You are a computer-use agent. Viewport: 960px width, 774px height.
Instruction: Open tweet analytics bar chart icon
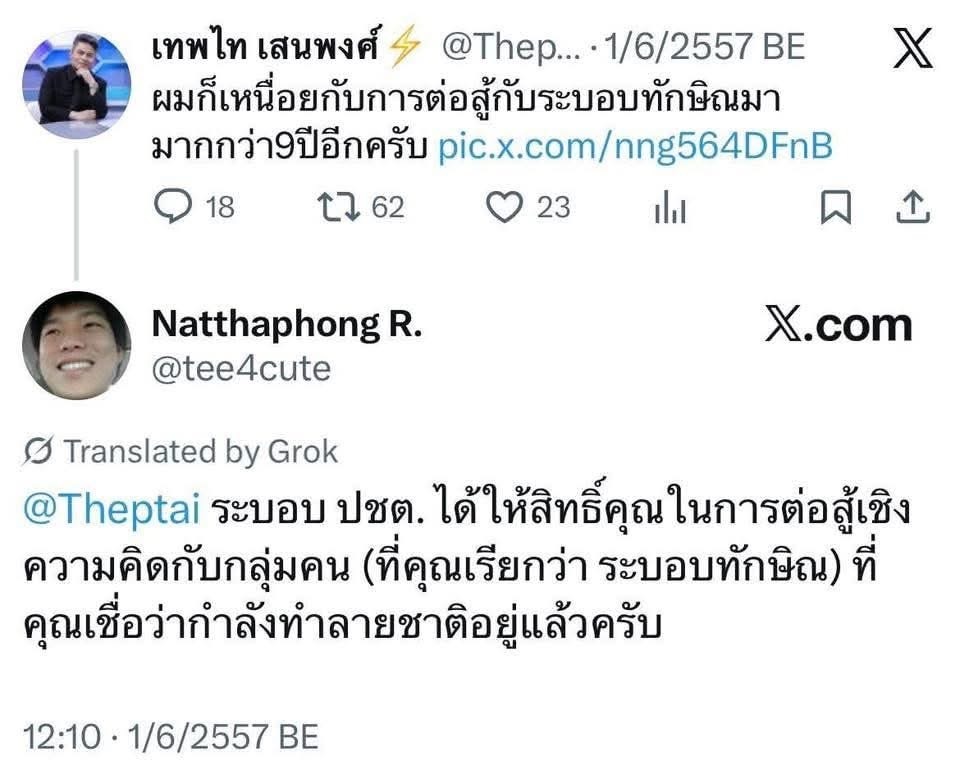[x=669, y=208]
